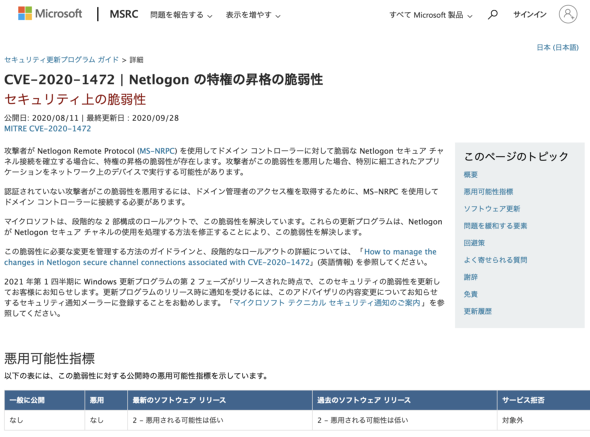Open the すべて Microsoft 製品 dropdown
This screenshot has height=437, width=590.
[x=431, y=15]
